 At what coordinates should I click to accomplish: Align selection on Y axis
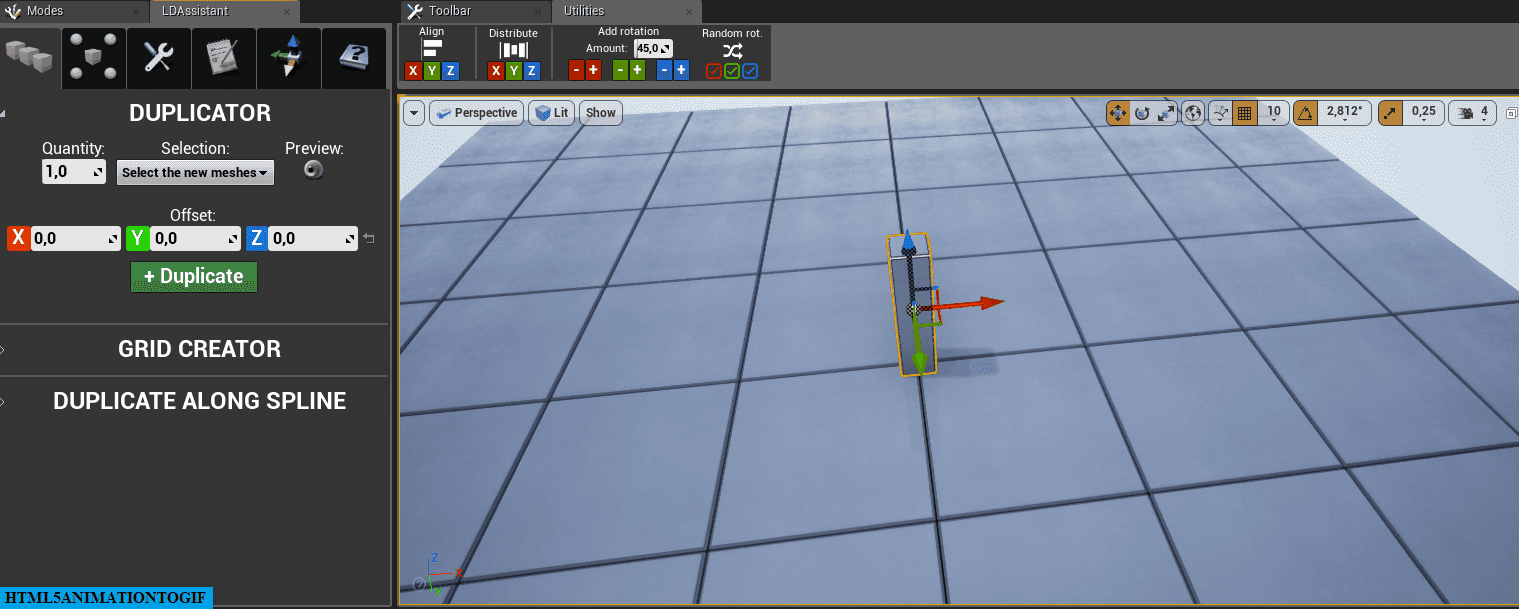pyautogui.click(x=432, y=71)
